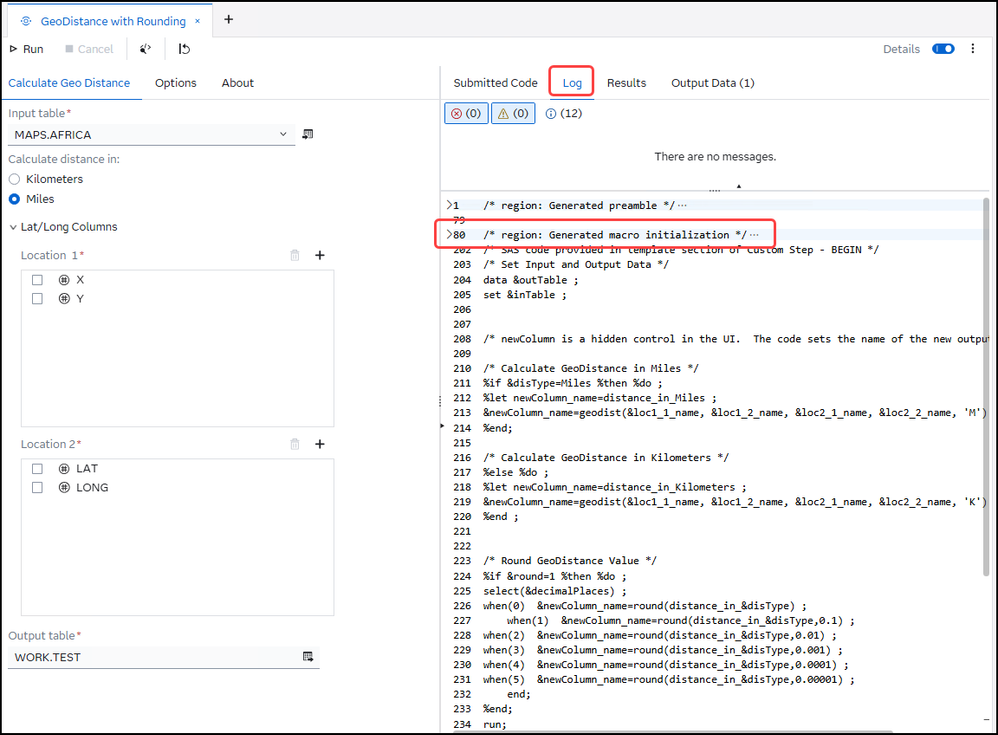The image size is (998, 735).
Task: Click the numeric column icon beside LONG
Action: 64,487
